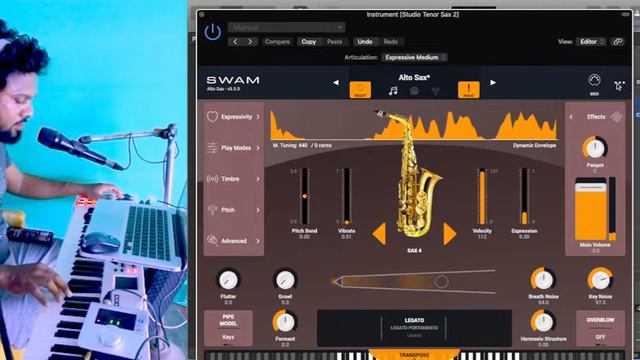This screenshot has width=640, height=360.
Task: Click the Pitch tuning fork icon
Action: pos(212,210)
